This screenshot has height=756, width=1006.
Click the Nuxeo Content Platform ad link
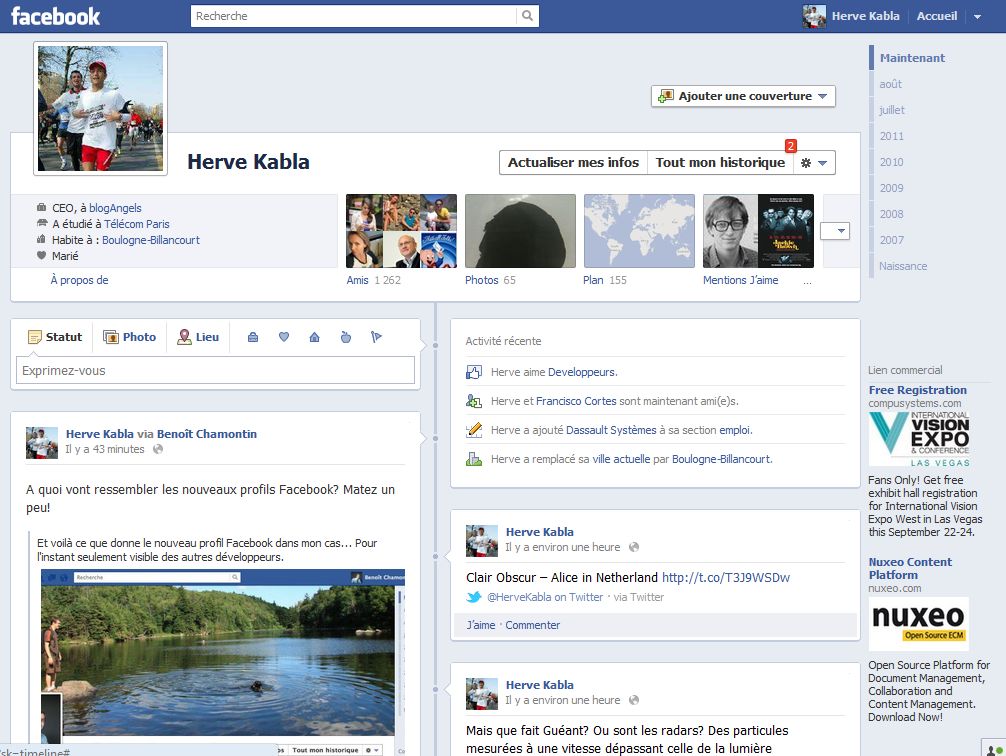(x=910, y=569)
